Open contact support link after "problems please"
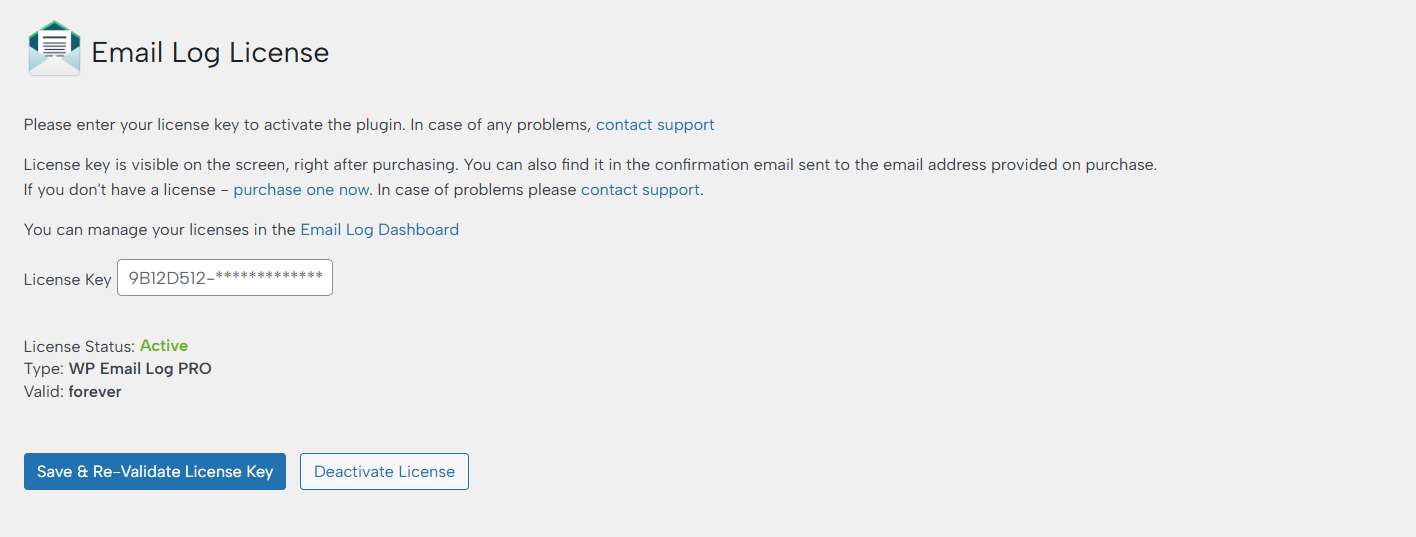 coord(640,189)
